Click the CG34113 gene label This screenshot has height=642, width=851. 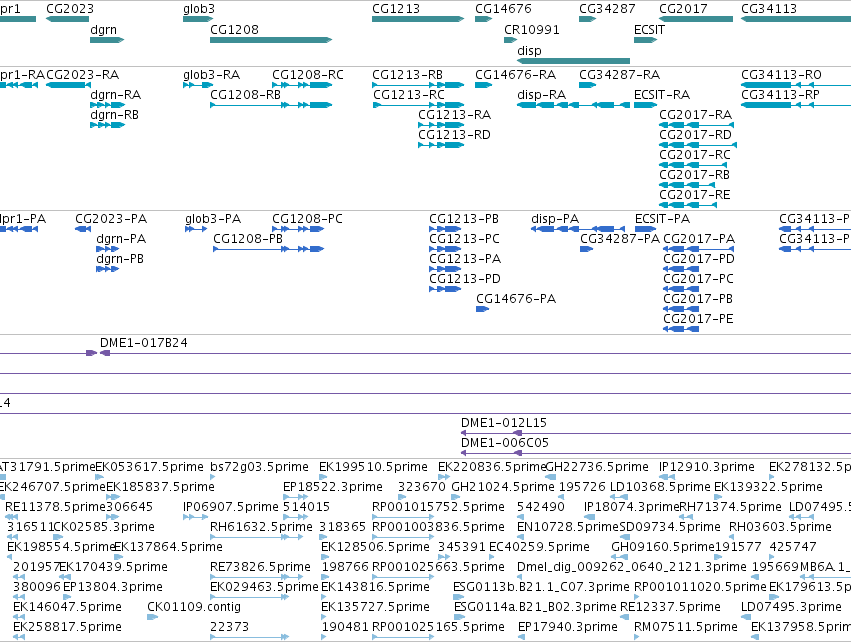[x=769, y=9]
